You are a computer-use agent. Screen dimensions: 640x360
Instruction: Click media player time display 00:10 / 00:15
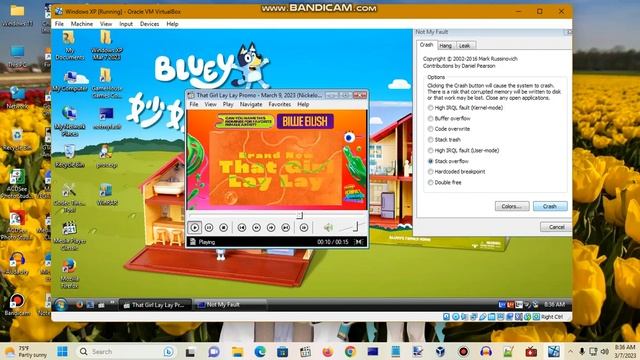[x=333, y=242]
